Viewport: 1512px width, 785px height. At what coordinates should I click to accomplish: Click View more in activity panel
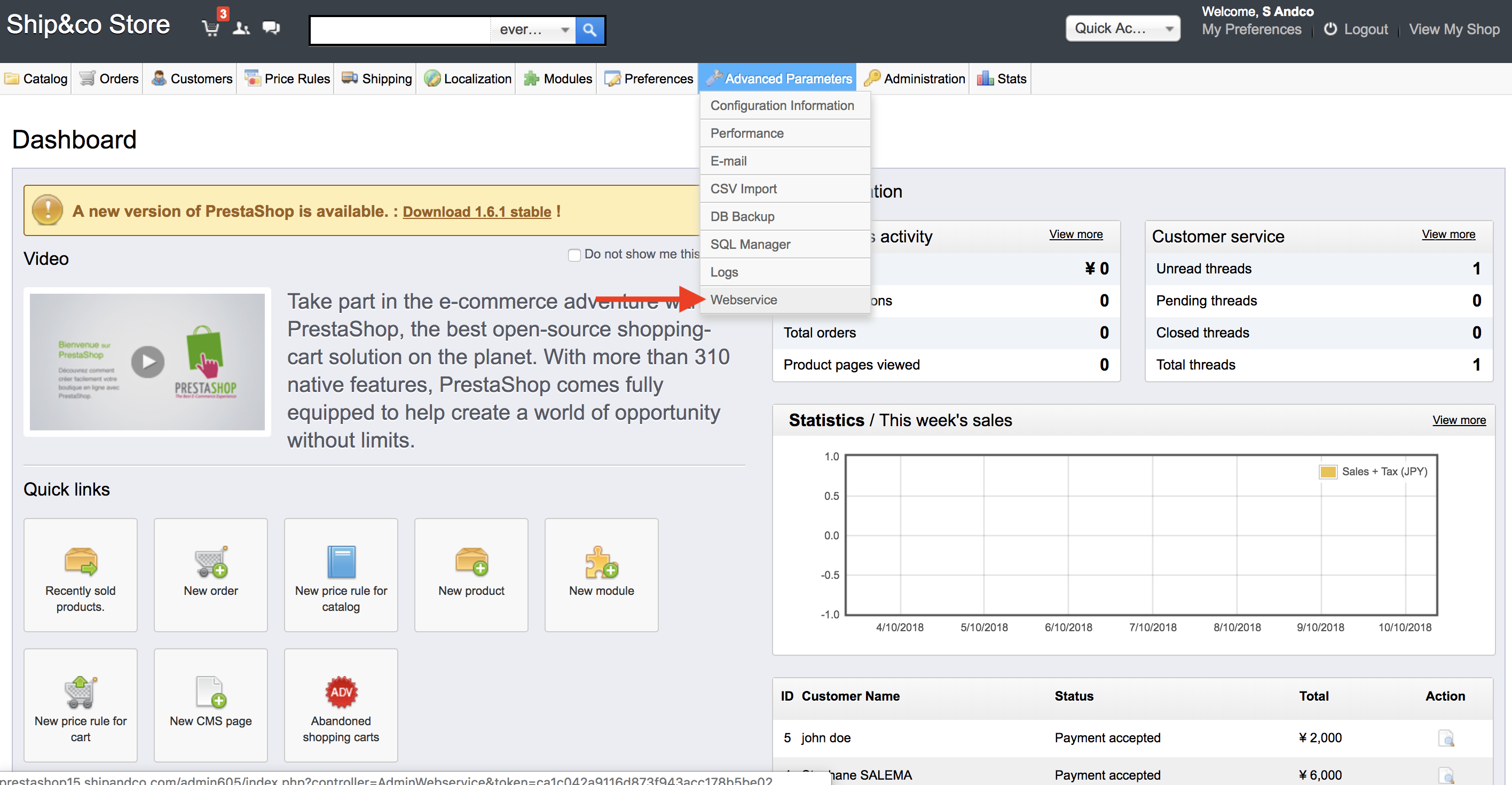[x=1075, y=234]
